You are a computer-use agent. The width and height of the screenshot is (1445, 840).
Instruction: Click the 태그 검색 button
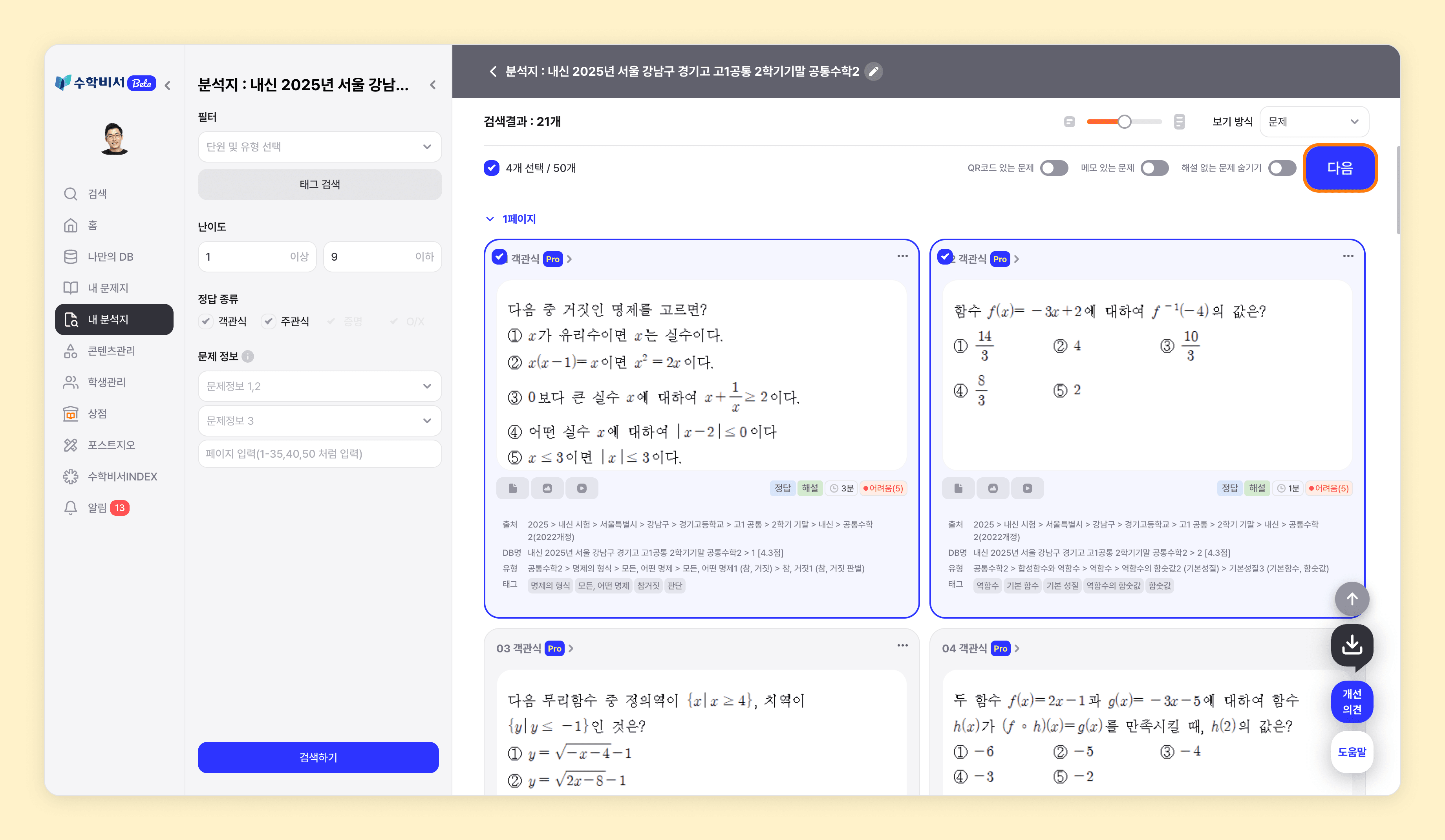pyautogui.click(x=319, y=184)
